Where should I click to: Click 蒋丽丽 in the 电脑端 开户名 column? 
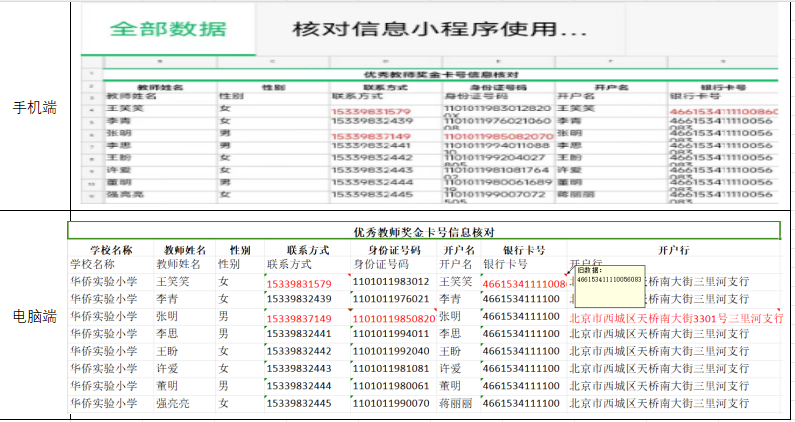[455, 403]
